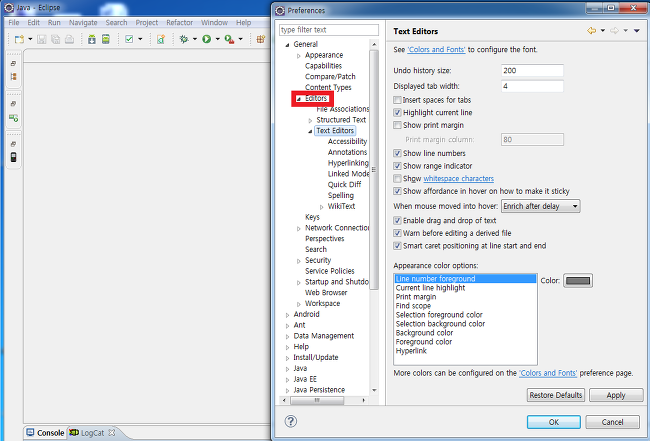Open the Navigate menu
Screen dimensions: 650x441
click(83, 22)
